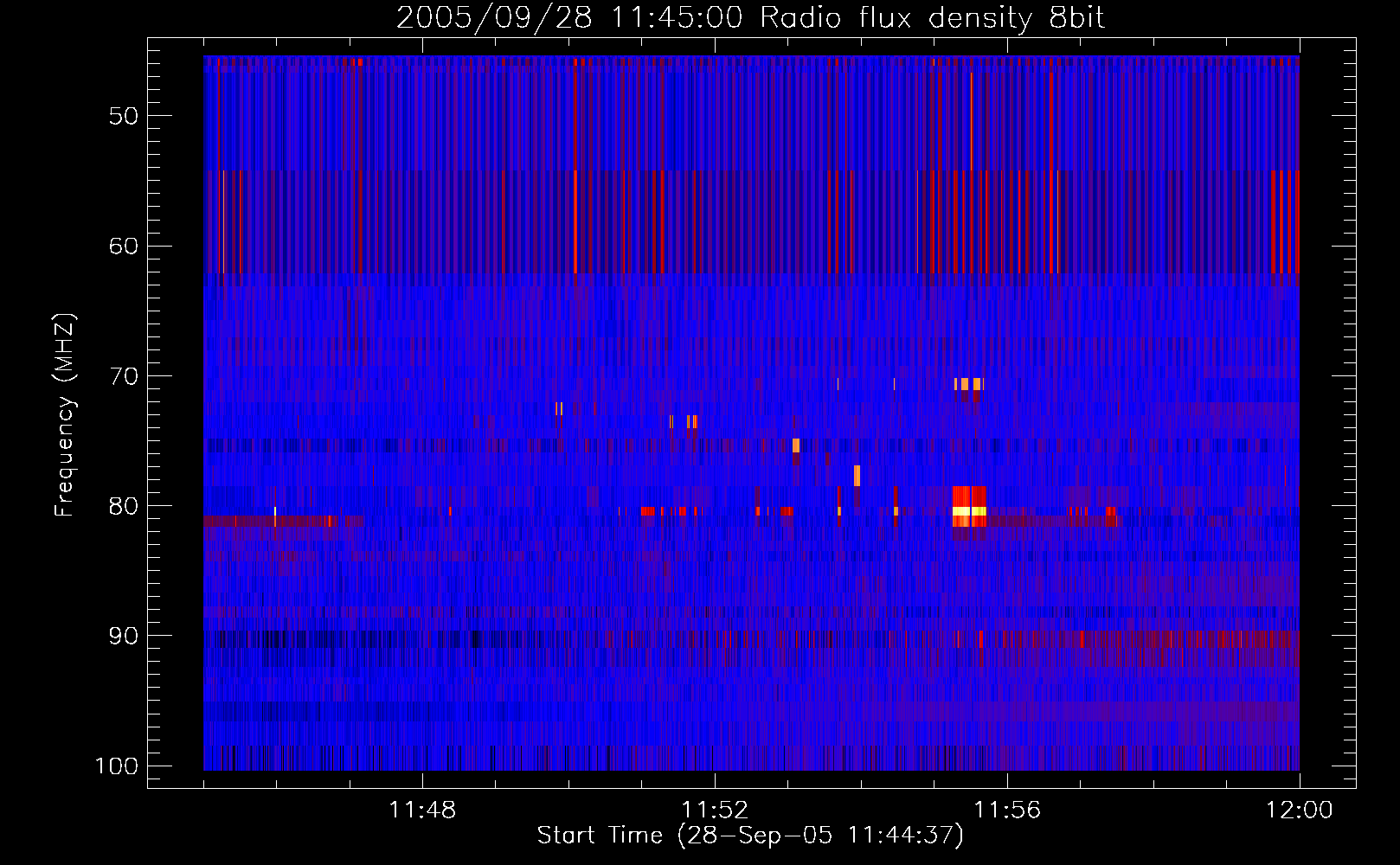The image size is (1400, 865).
Task: Click the 12:00 time tick label
Action: [x=1300, y=811]
